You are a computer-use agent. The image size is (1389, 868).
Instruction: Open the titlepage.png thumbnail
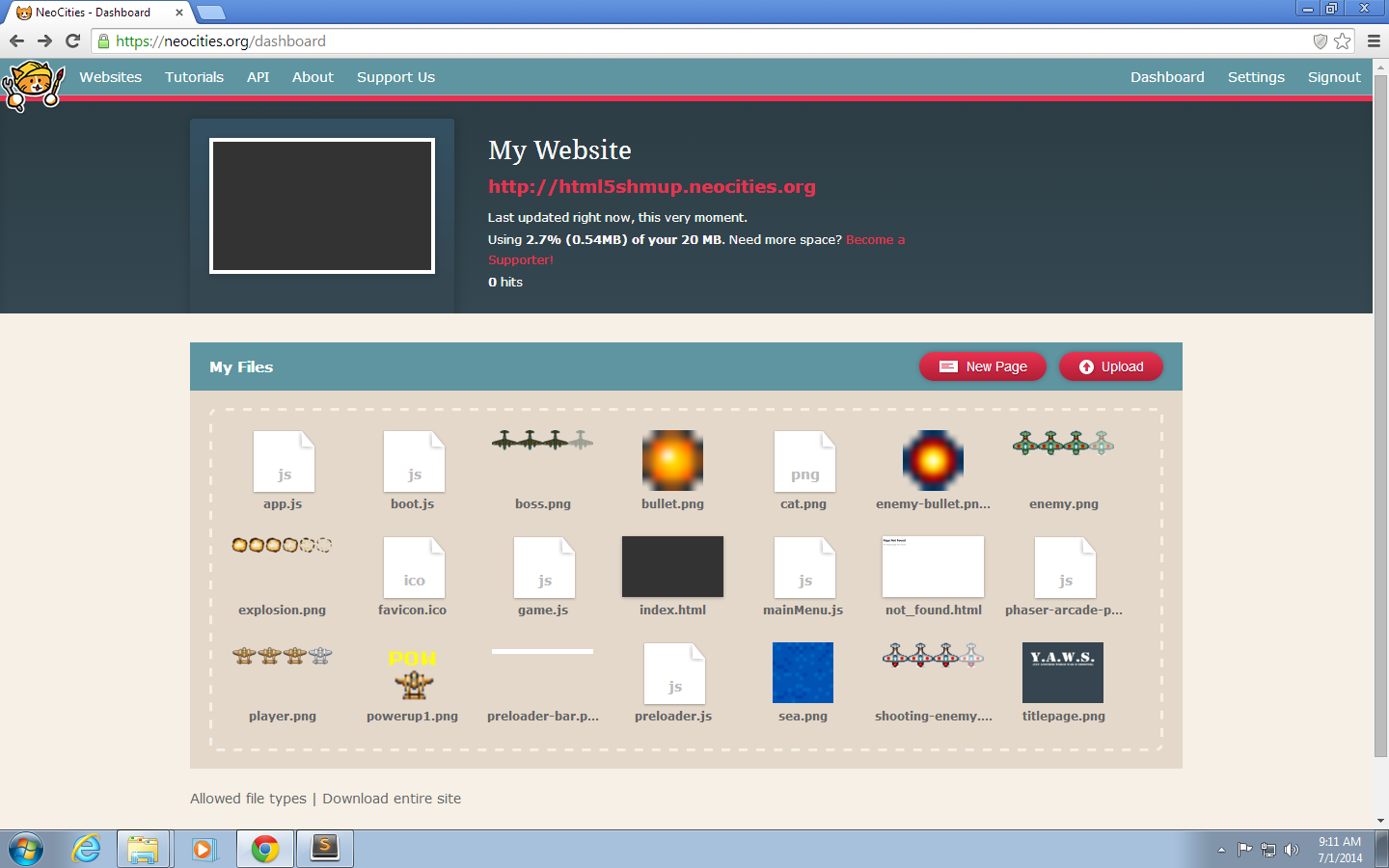[x=1063, y=673]
